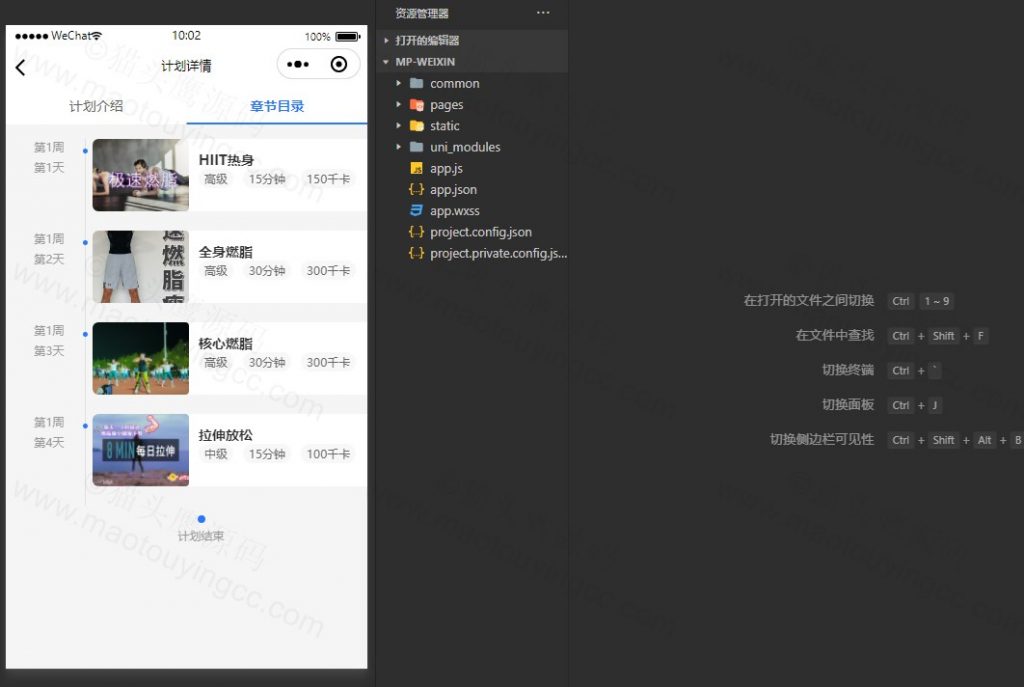Image resolution: width=1024 pixels, height=687 pixels.
Task: Click the common folder icon
Action: tap(416, 83)
